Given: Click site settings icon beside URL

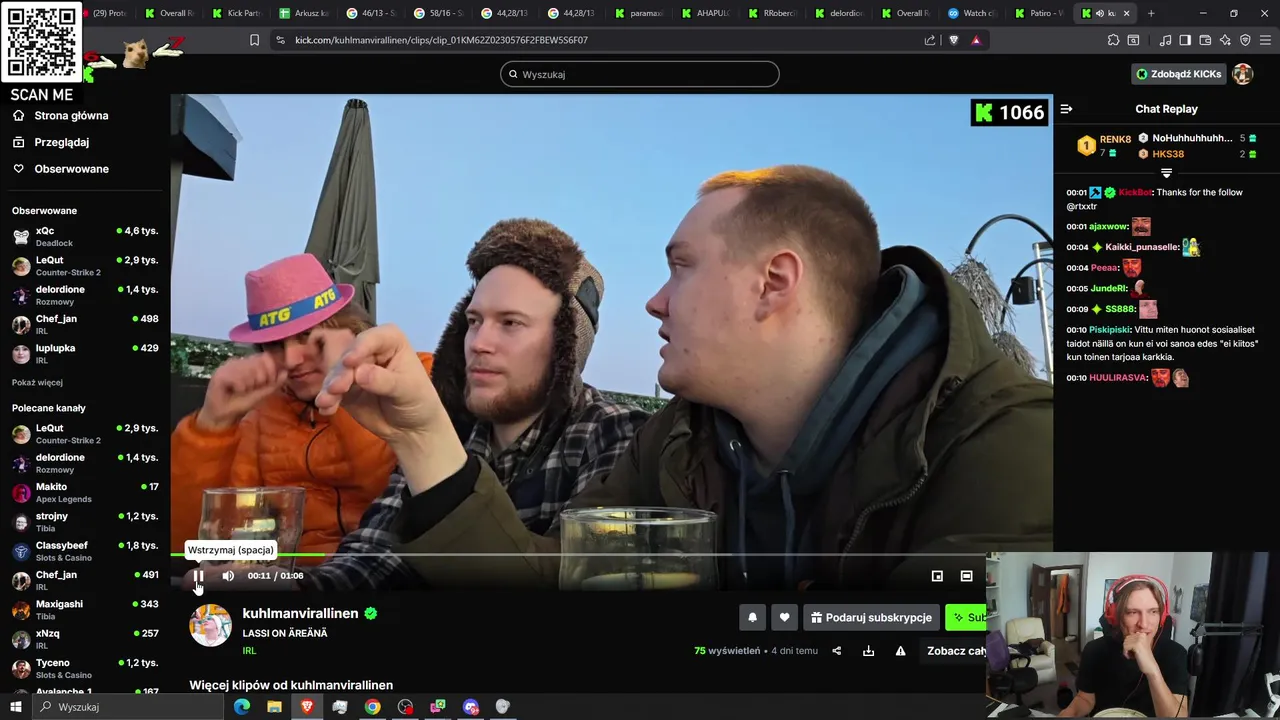Looking at the screenshot, I should click(280, 40).
